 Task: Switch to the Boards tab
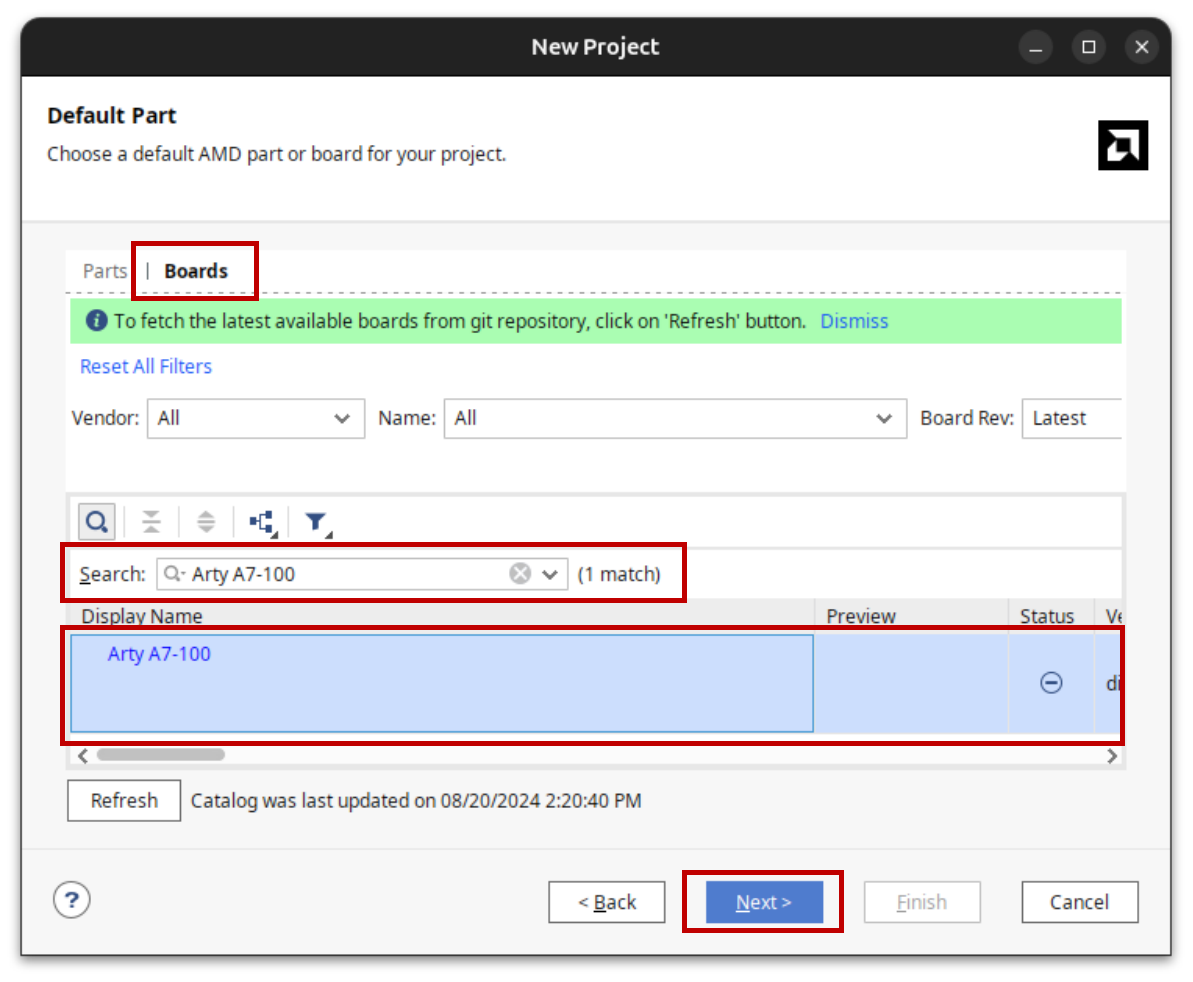pyautogui.click(x=196, y=271)
